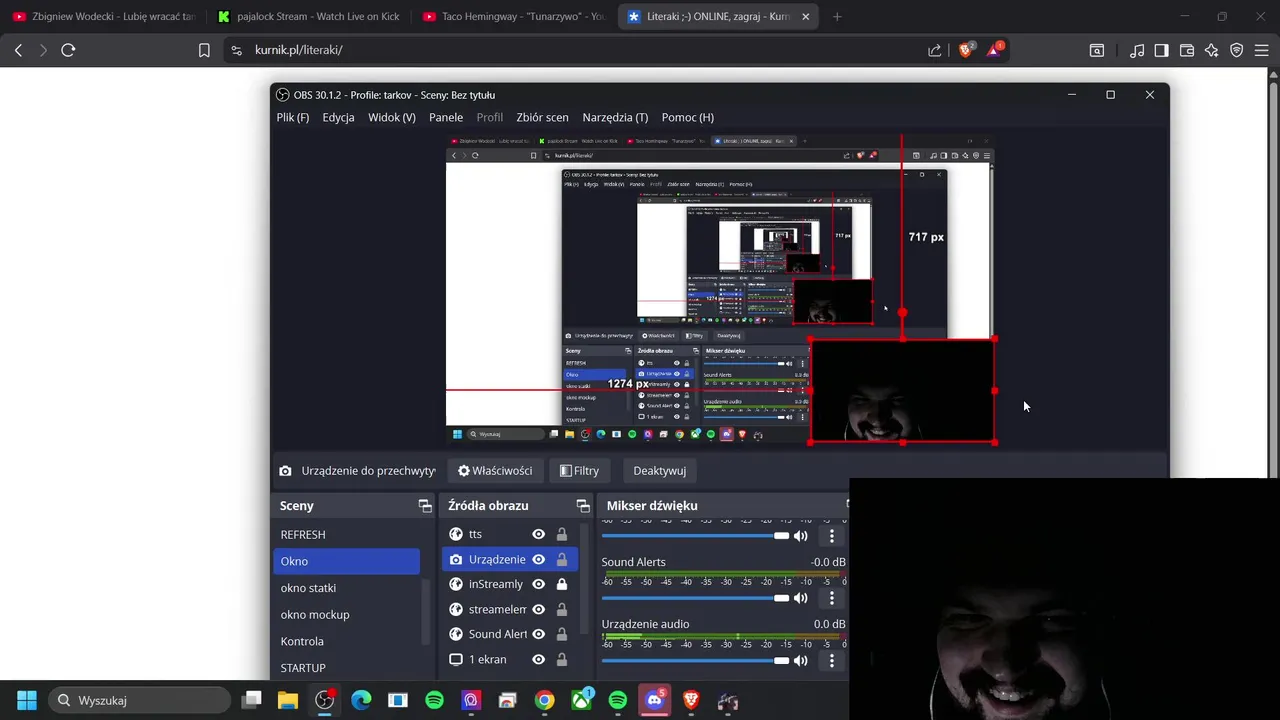Reload the kurnik.pl page
This screenshot has height=720, width=1280.
pos(68,50)
